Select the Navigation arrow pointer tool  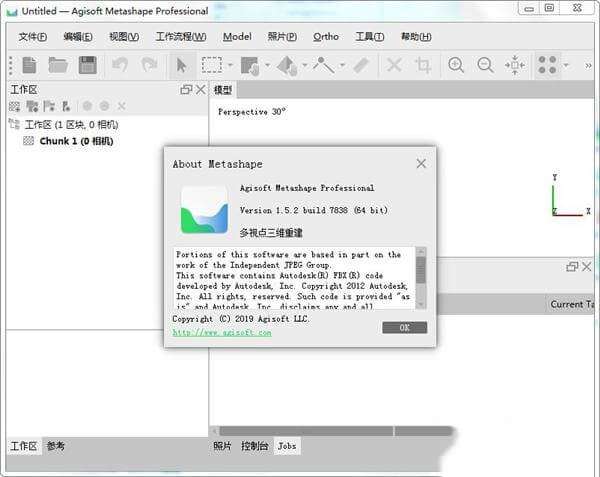point(181,65)
